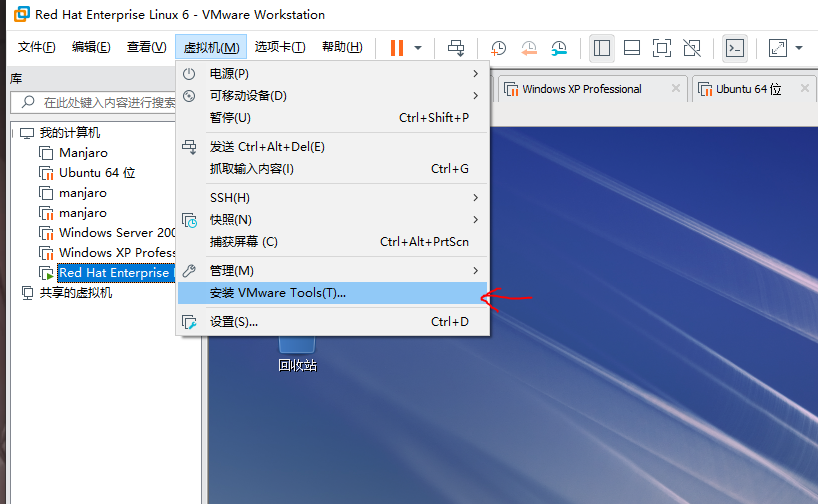Click the pause virtual machine toolbar icon
The image size is (818, 504).
tap(397, 48)
